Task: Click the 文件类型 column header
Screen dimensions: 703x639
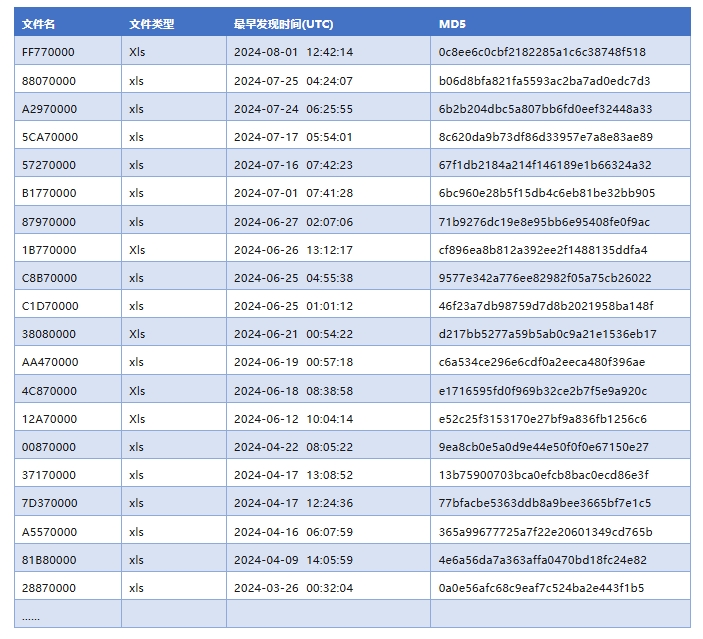Action: (x=151, y=23)
